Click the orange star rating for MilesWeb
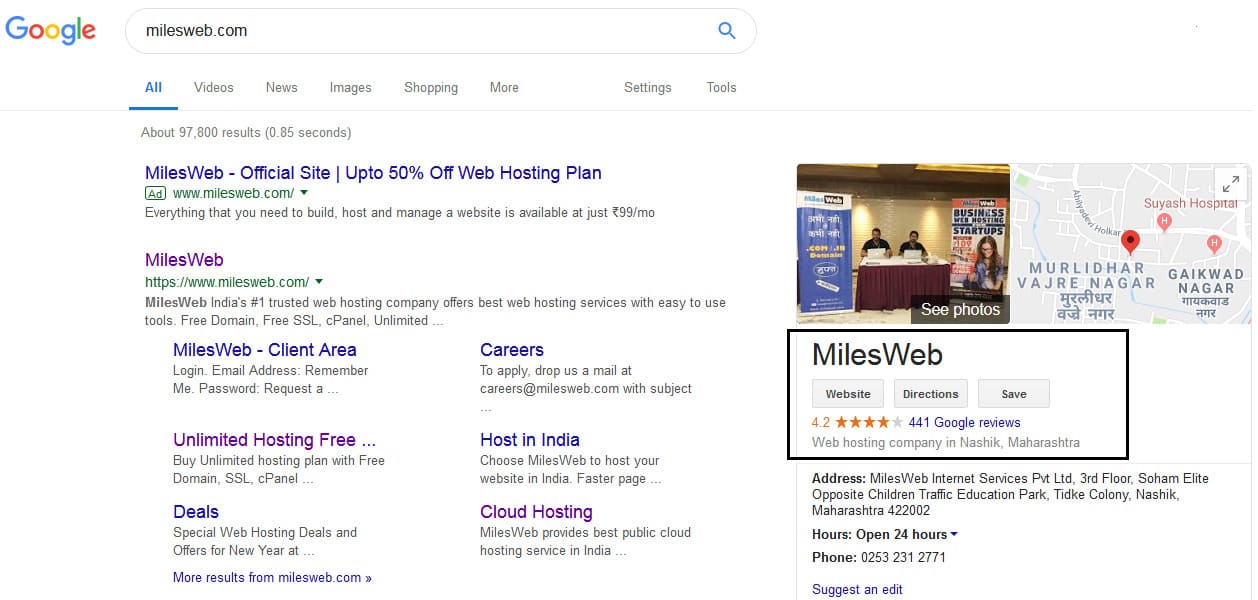Viewport: 1258px width, 600px height. tap(869, 422)
